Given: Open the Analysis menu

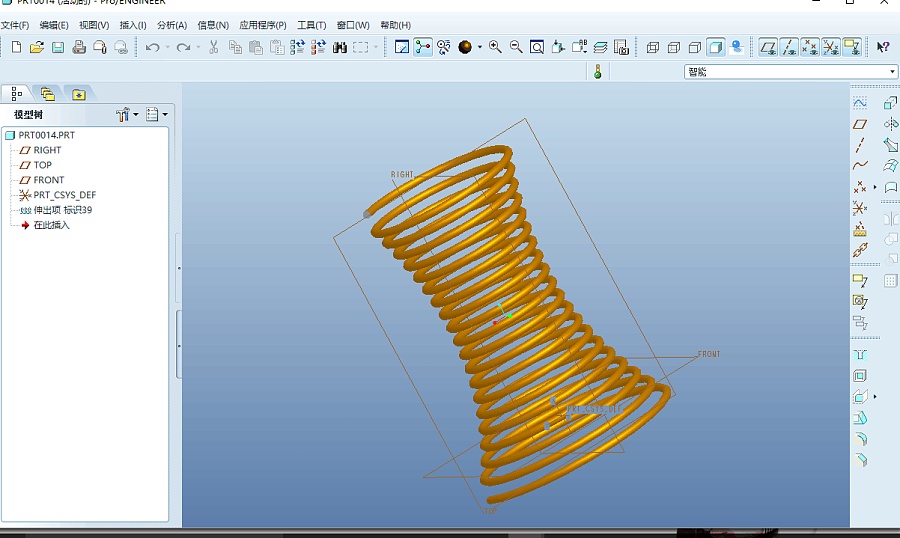Looking at the screenshot, I should (172, 25).
